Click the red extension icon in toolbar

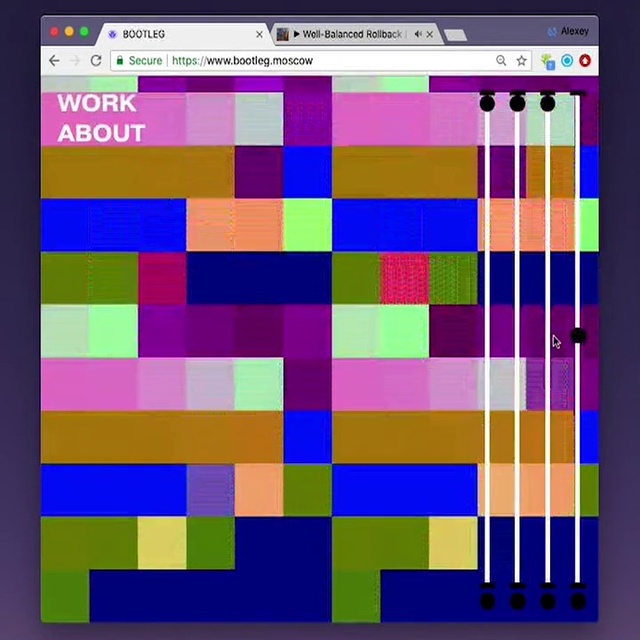tap(585, 61)
